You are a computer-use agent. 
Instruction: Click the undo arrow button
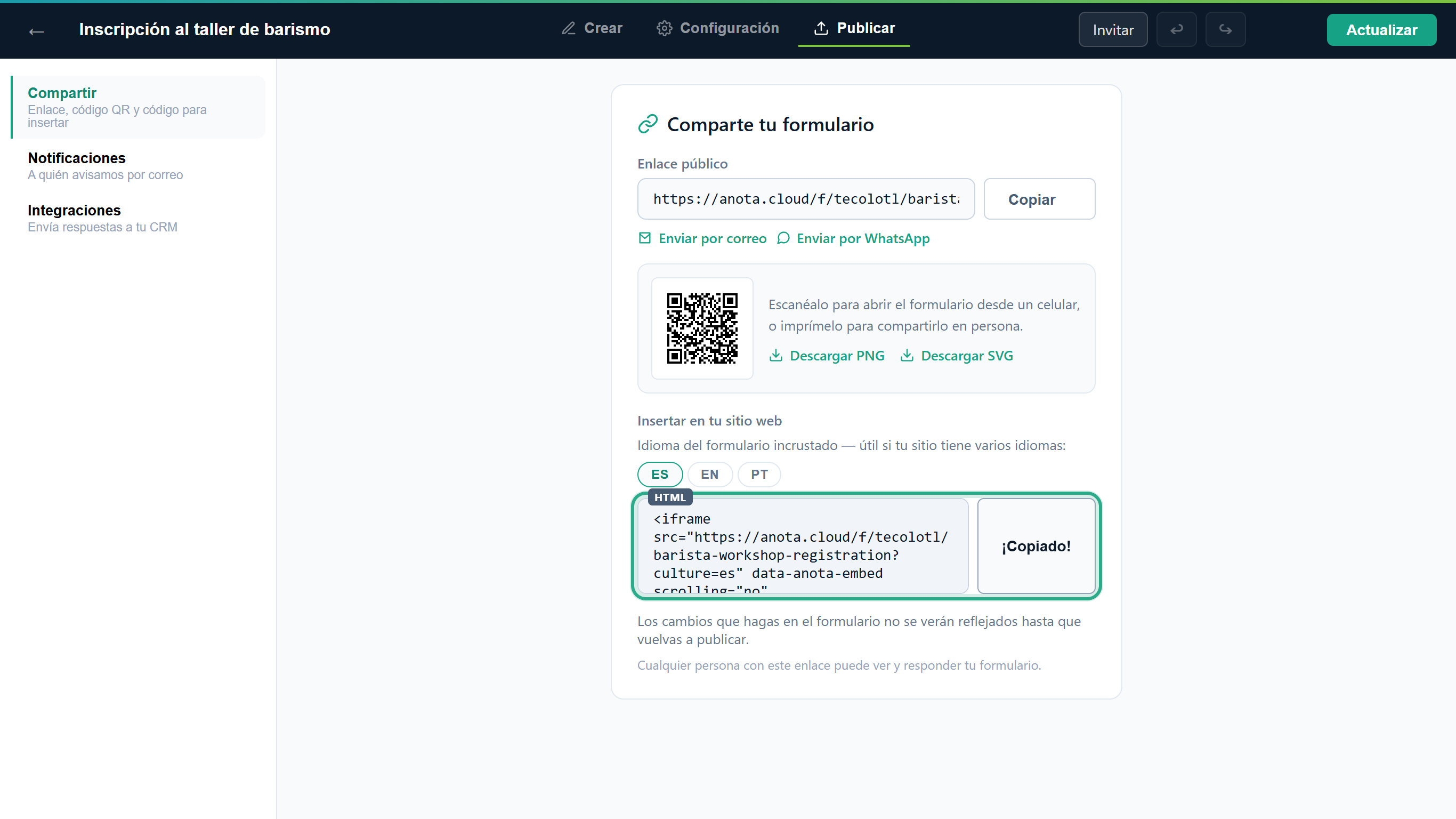point(1176,29)
